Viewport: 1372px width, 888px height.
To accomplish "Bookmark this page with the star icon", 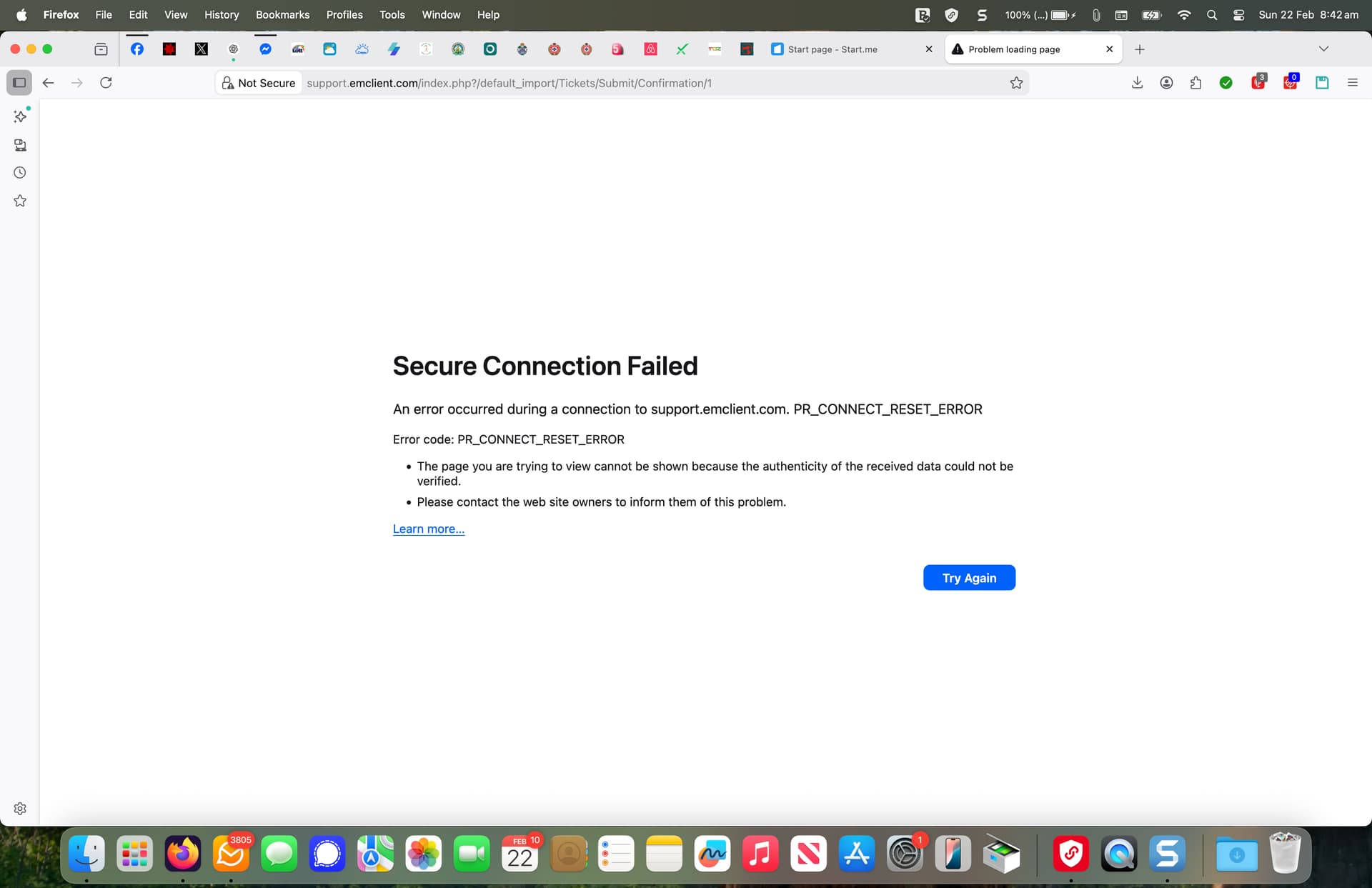I will click(x=1016, y=83).
